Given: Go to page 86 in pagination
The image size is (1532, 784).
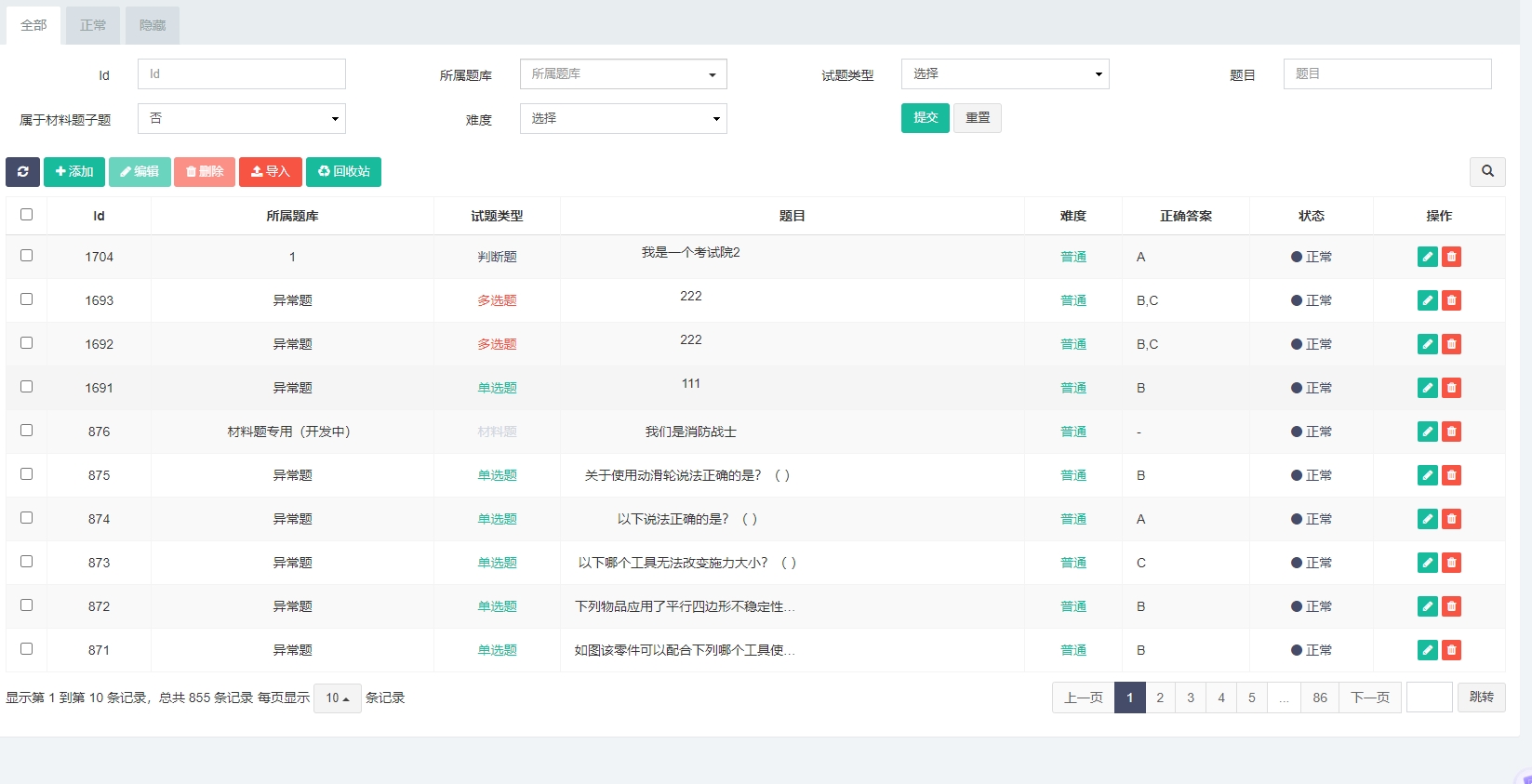Looking at the screenshot, I should click(1319, 698).
